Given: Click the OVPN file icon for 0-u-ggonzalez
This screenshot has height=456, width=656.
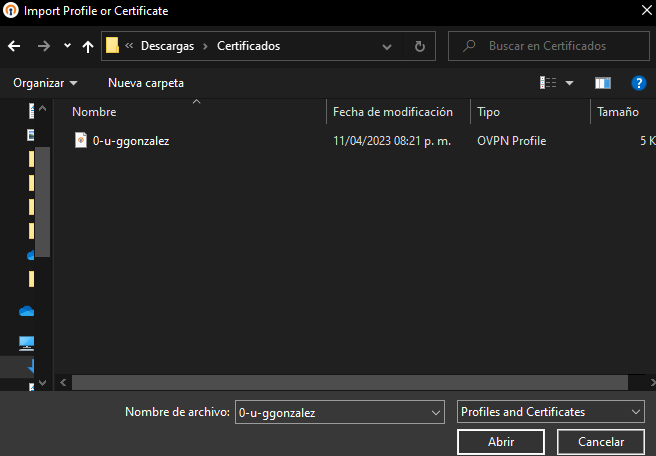Looking at the screenshot, I should 81,140.
